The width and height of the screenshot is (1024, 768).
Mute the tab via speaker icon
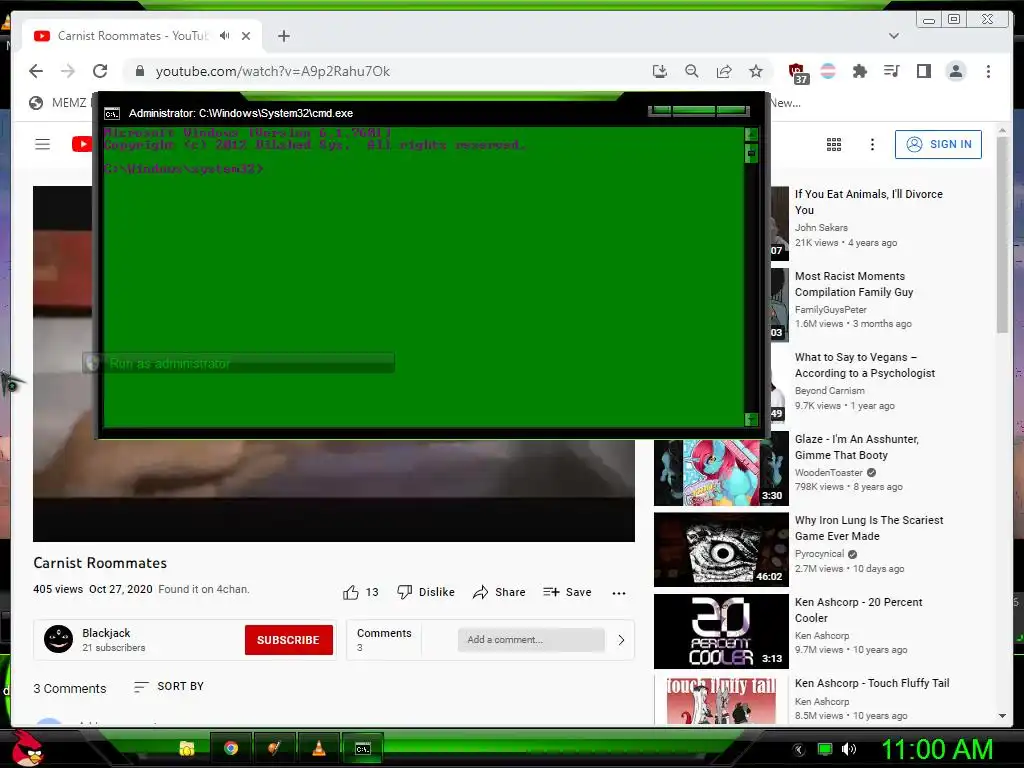click(225, 35)
